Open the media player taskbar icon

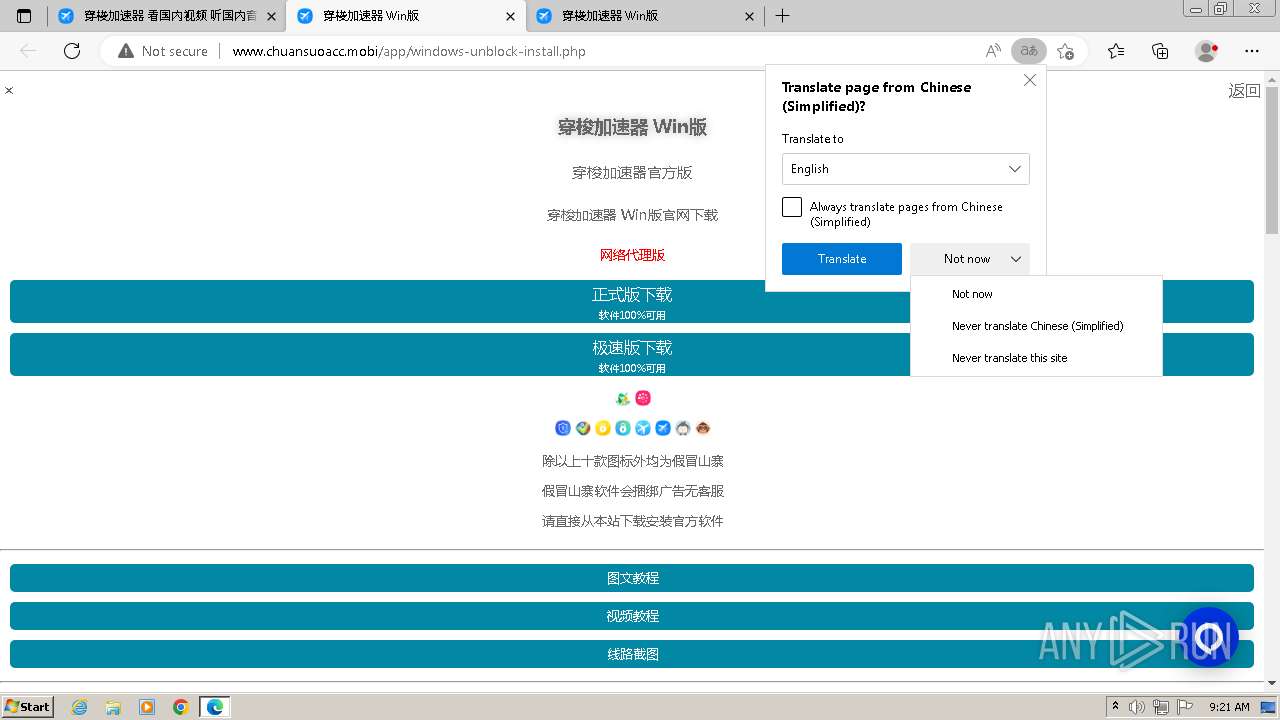tap(147, 707)
